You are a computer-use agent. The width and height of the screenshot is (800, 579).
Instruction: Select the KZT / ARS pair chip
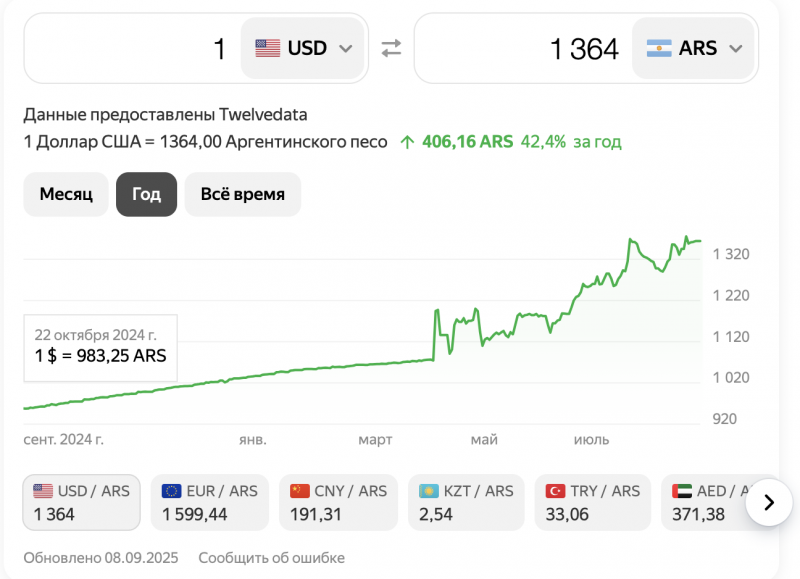point(466,502)
